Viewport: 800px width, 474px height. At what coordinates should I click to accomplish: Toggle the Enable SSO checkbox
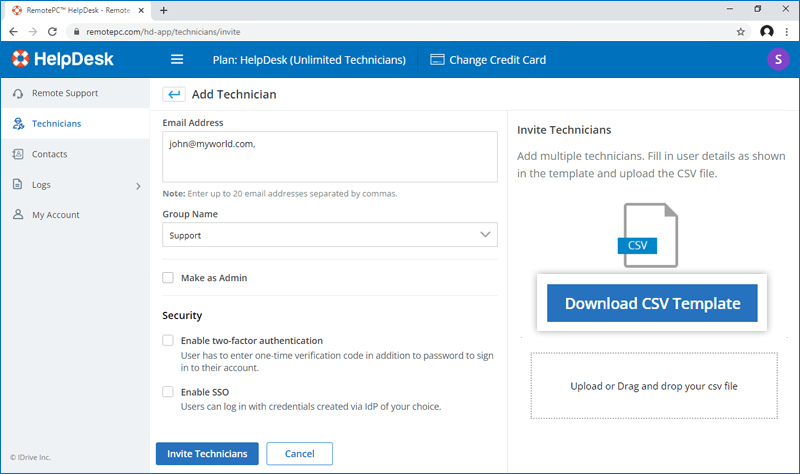(x=168, y=392)
